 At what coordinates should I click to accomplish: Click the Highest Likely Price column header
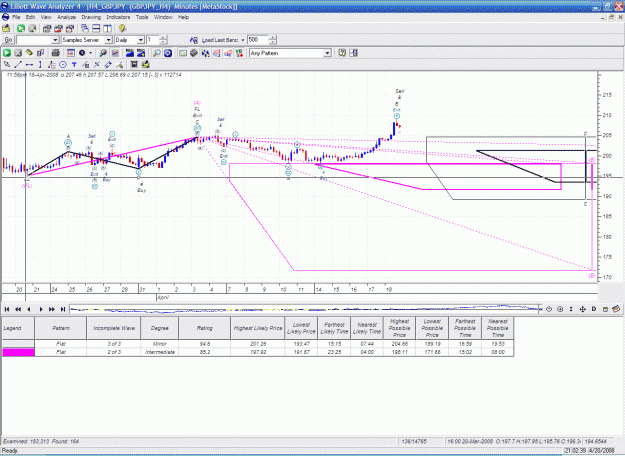[x=258, y=328]
